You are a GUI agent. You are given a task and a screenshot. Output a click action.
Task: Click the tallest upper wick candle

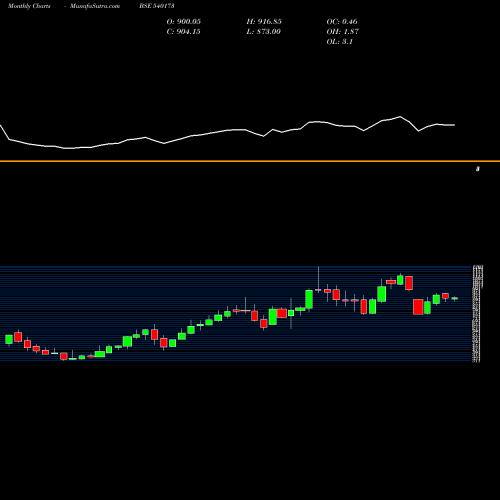[x=318, y=280]
